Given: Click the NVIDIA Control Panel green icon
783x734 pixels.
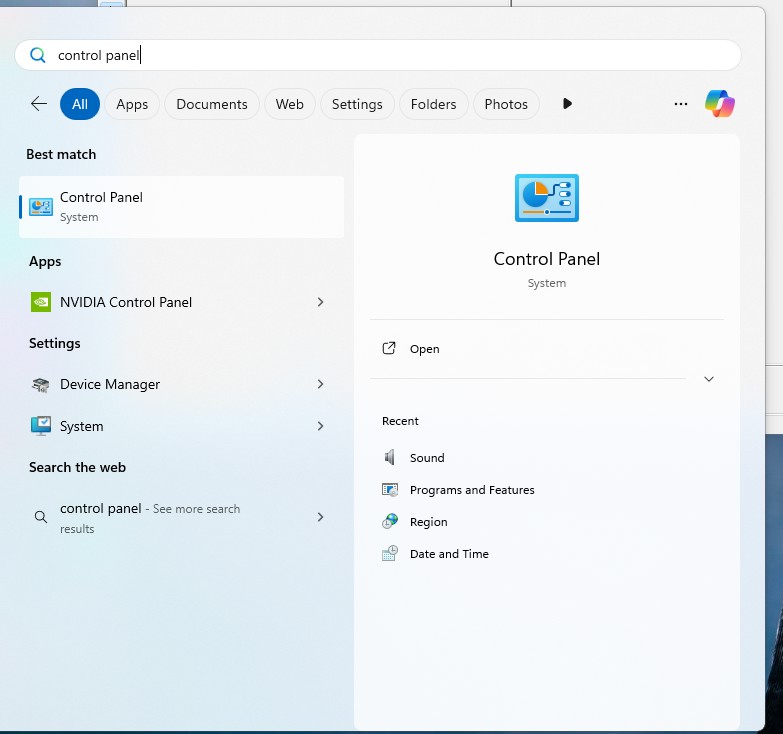Looking at the screenshot, I should tap(41, 302).
